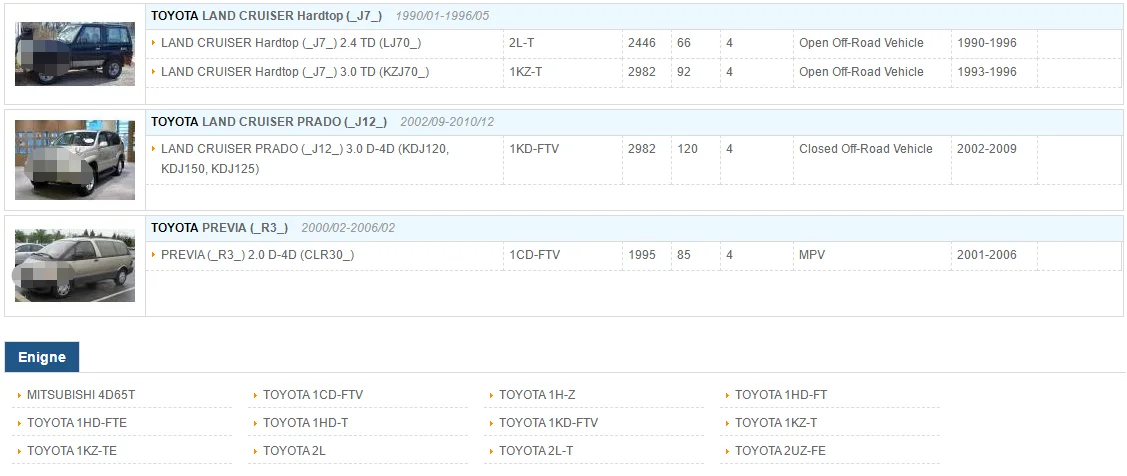Click year range 2002-2009
Screen dimensions: 1127x476
coord(987,149)
